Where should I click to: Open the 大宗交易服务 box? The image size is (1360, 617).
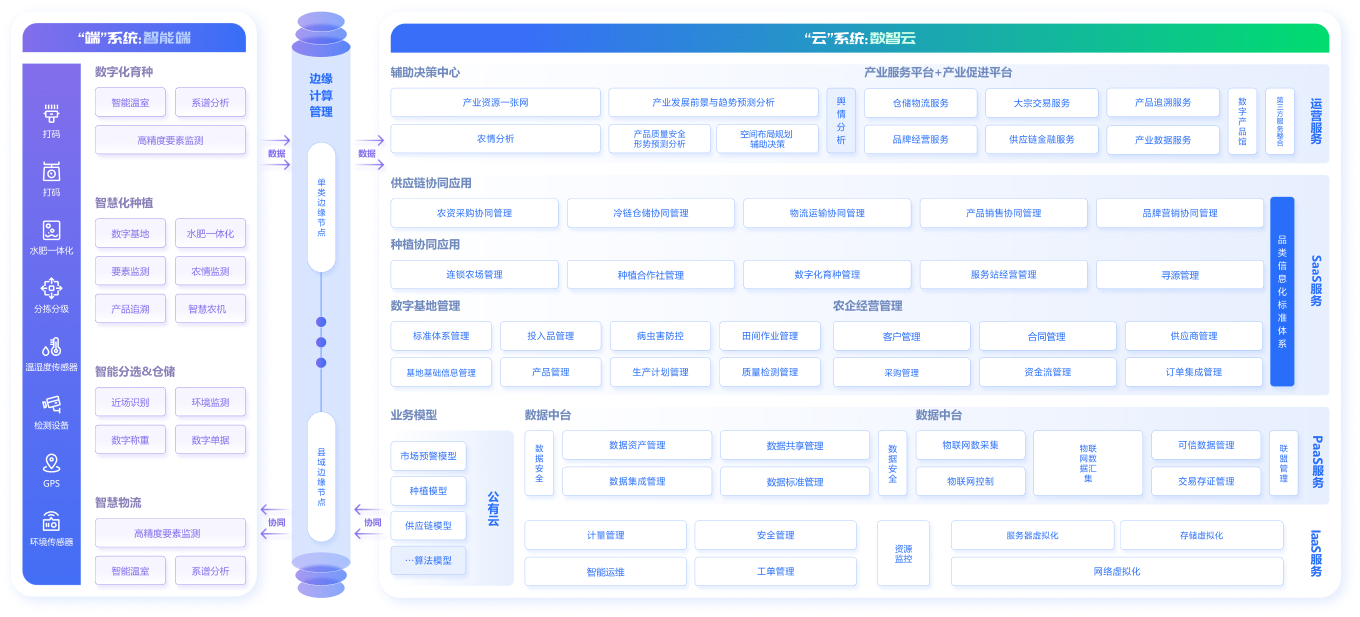[1041, 102]
